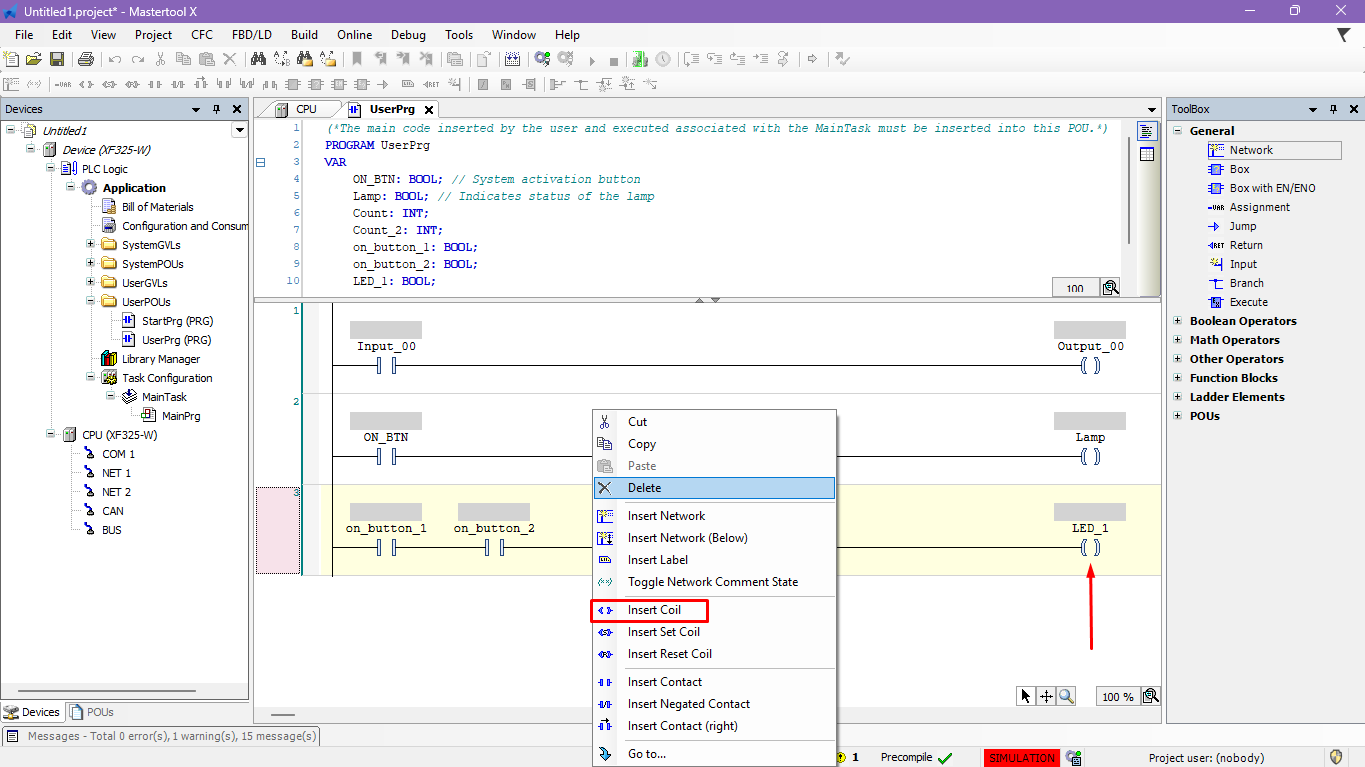Click the Save icon in the toolbar
The image size is (1365, 767).
pyautogui.click(x=57, y=59)
